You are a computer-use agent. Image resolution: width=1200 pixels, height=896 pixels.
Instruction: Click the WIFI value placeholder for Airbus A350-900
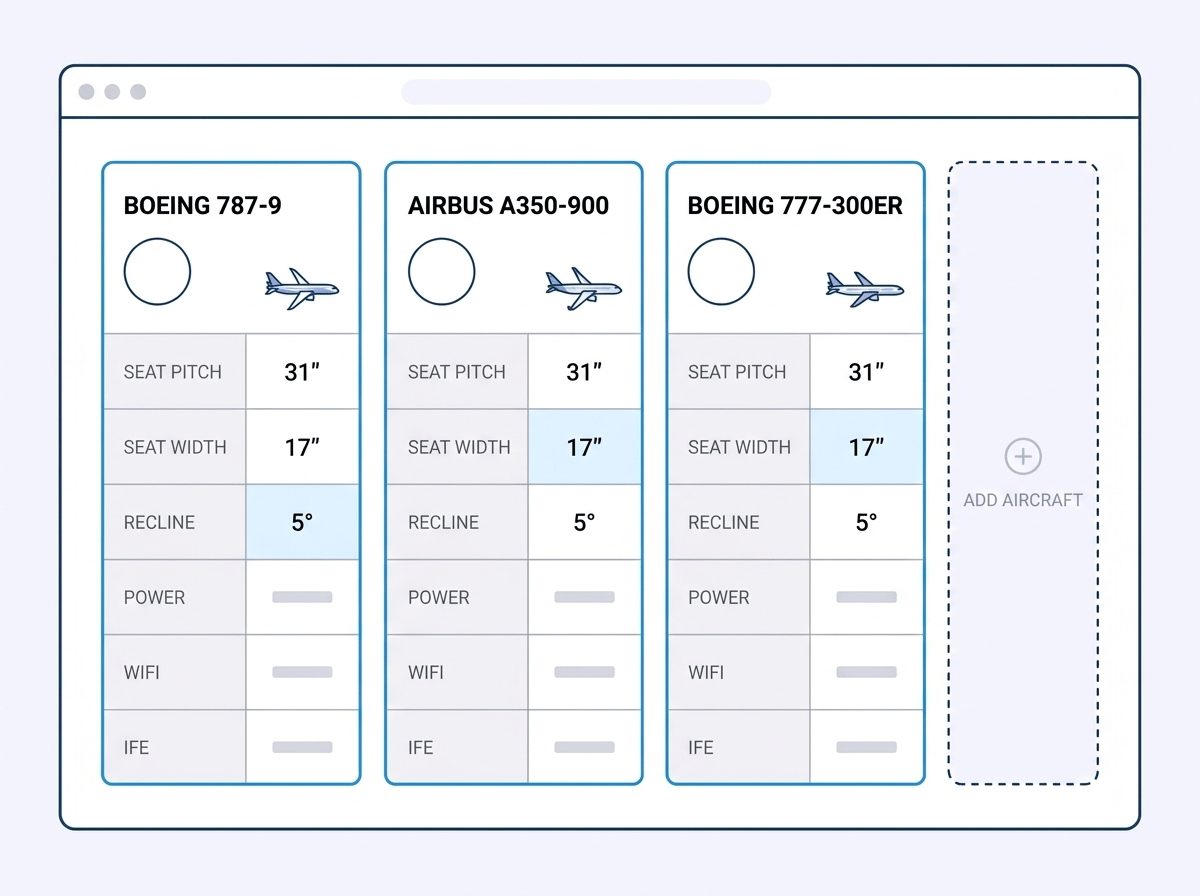tap(584, 672)
